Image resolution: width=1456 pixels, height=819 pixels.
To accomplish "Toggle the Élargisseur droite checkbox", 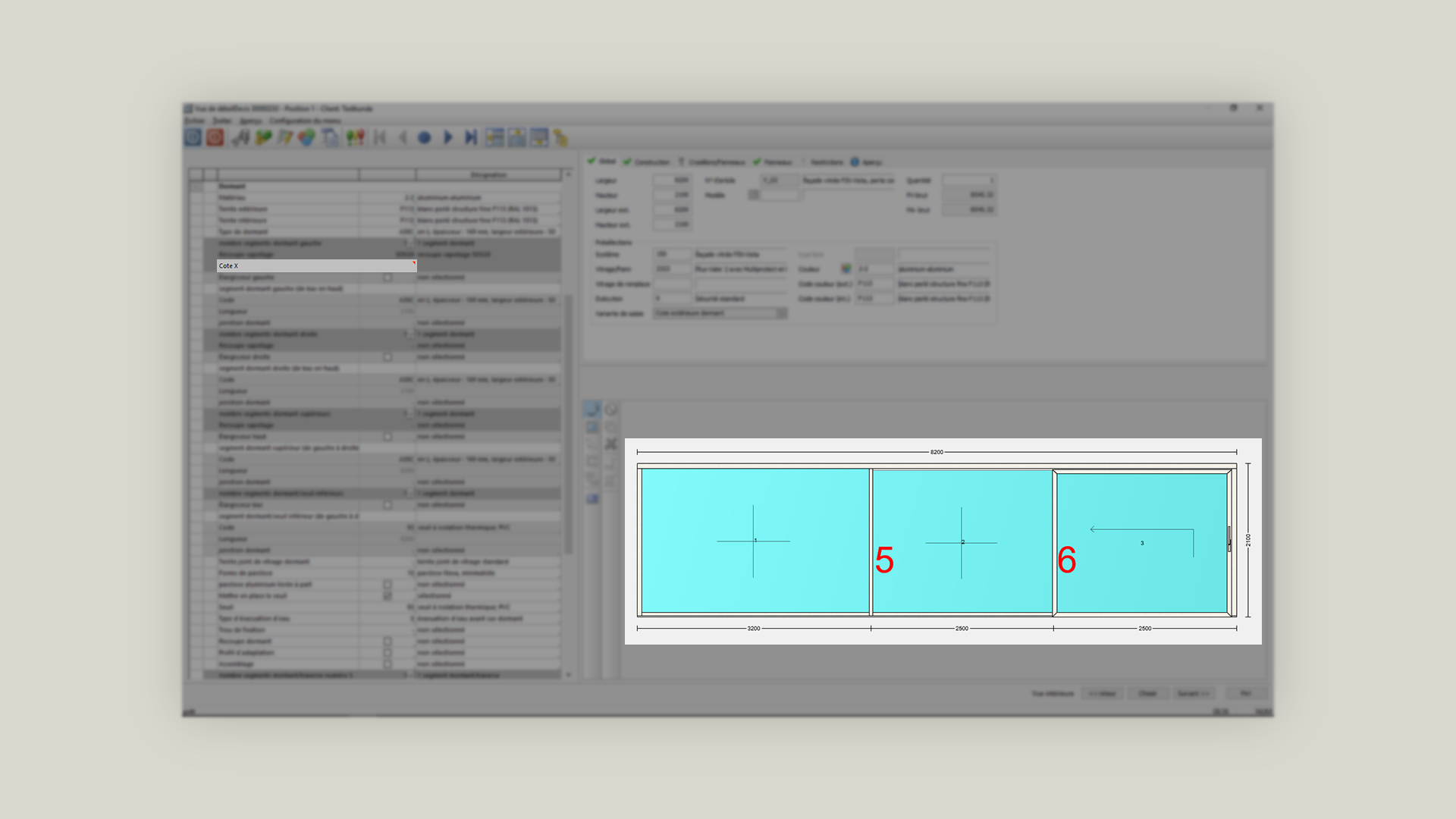I will [388, 357].
